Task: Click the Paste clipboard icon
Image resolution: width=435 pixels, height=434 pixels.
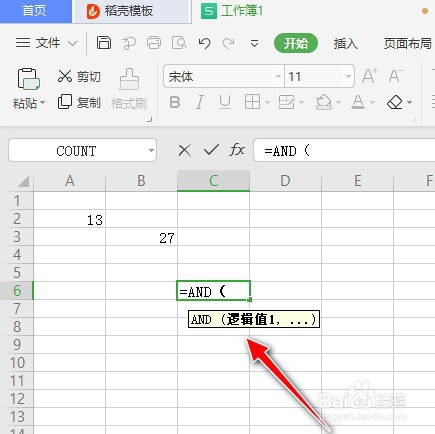Action: click(x=29, y=79)
